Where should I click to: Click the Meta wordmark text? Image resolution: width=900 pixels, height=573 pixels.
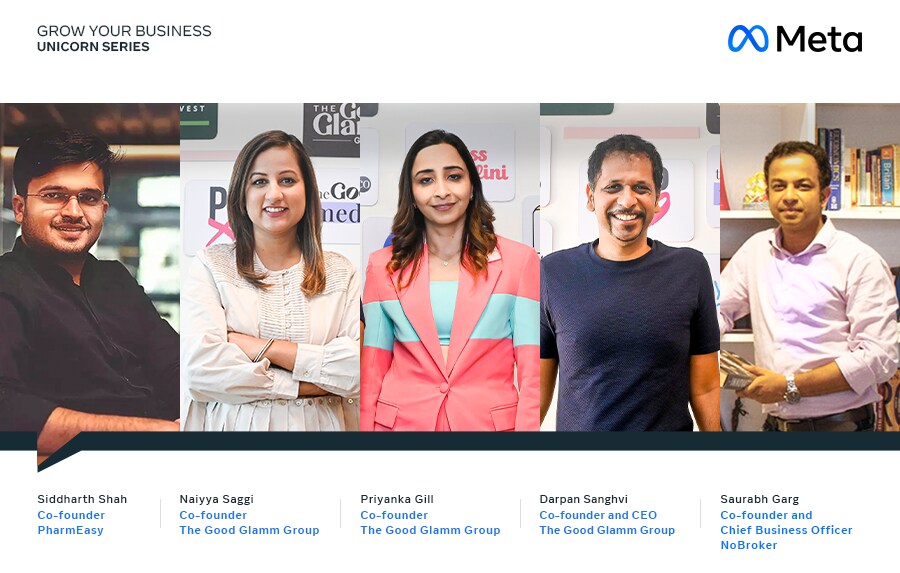pos(819,39)
